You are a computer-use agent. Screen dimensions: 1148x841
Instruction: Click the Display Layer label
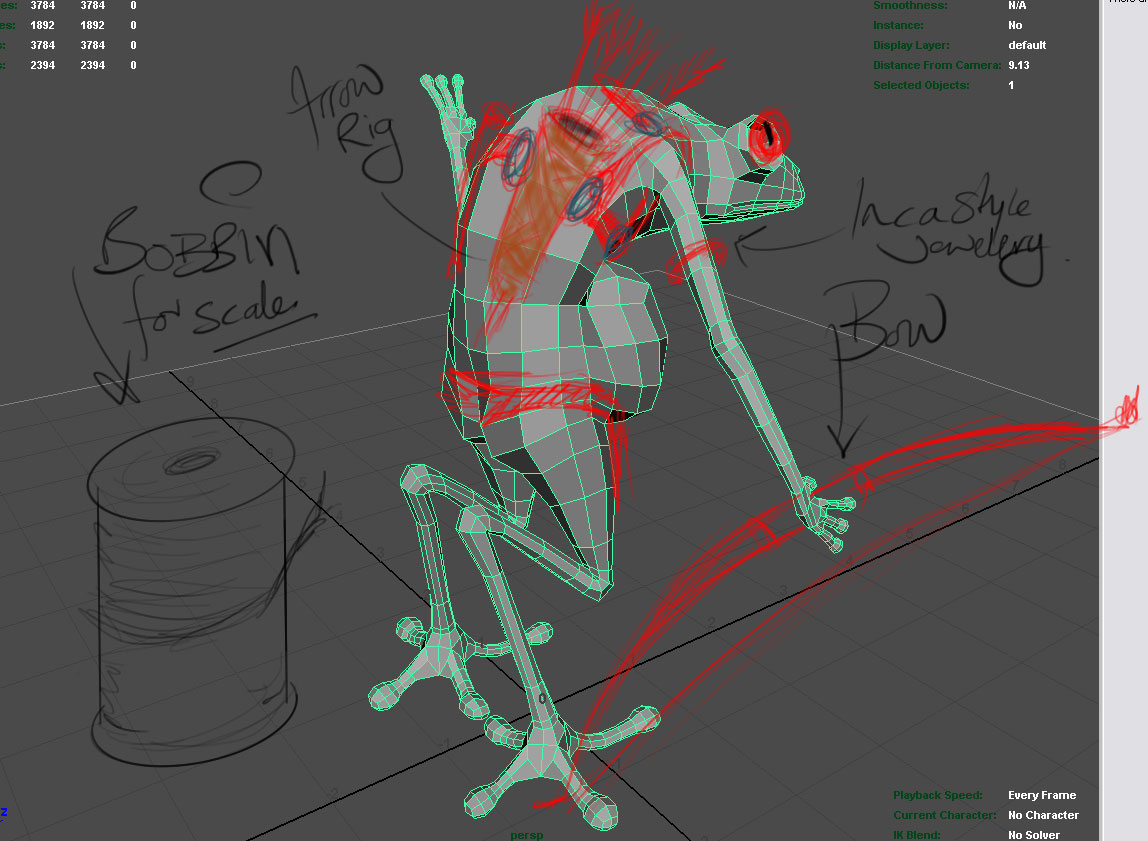(x=911, y=45)
